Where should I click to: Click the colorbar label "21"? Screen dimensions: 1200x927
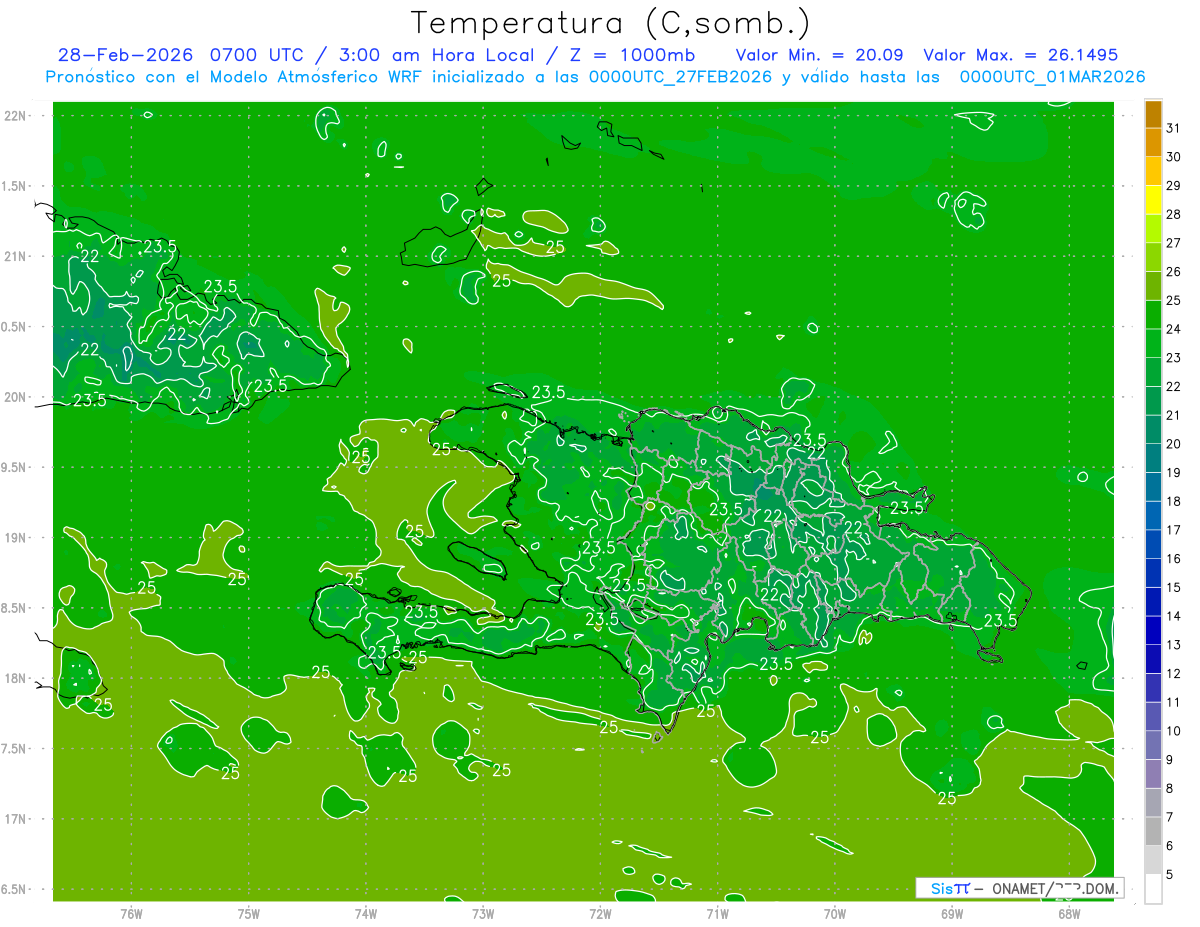tap(1174, 415)
